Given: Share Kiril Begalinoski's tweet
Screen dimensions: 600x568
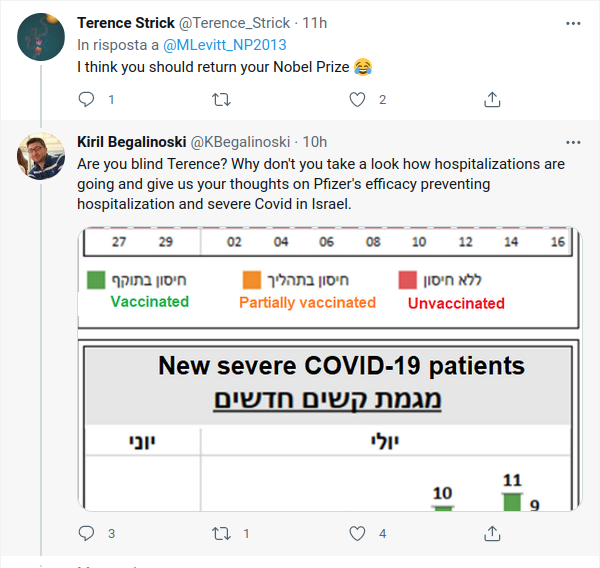Looking at the screenshot, I should pyautogui.click(x=492, y=534).
